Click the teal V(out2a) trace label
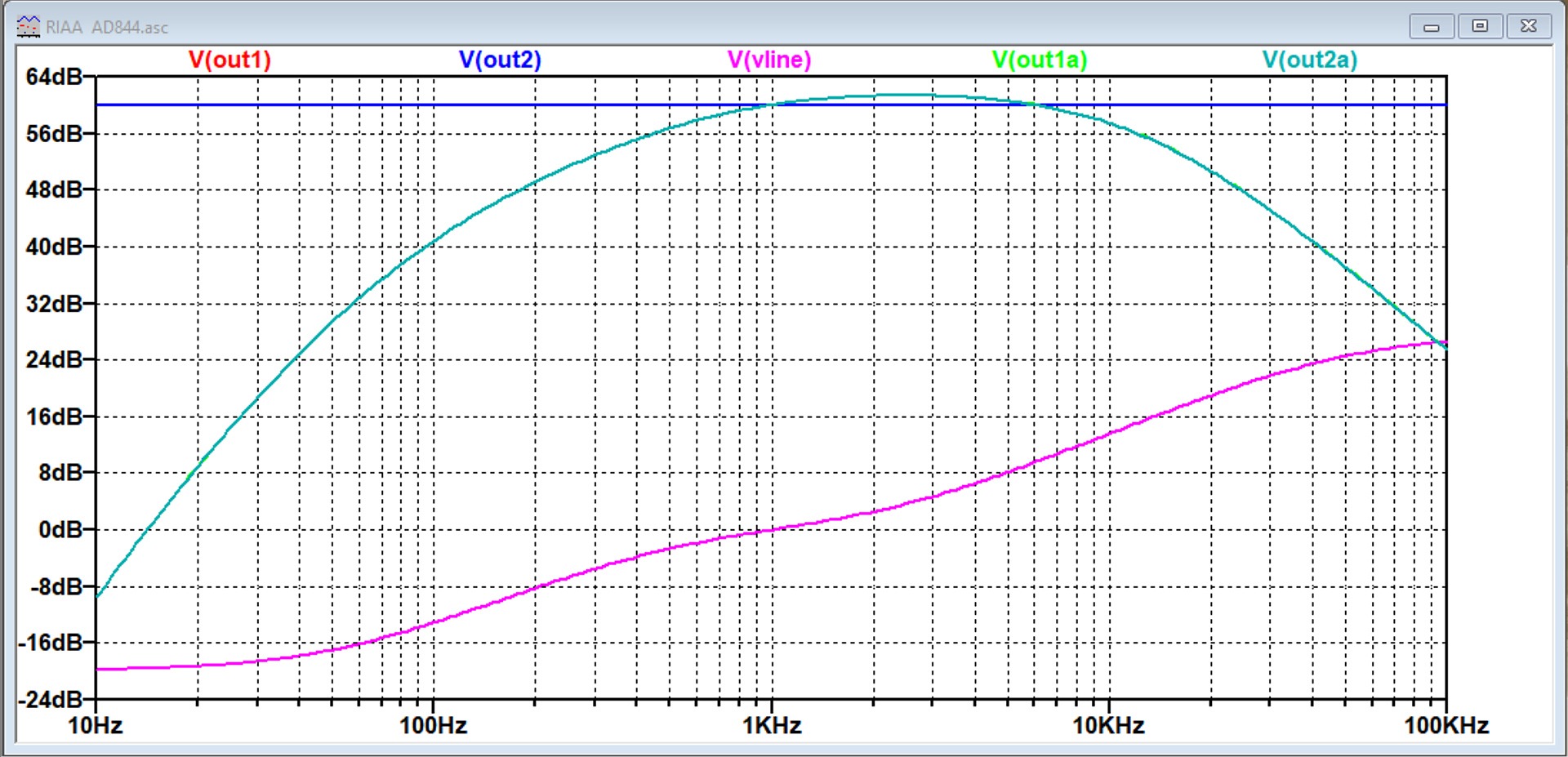1568x757 pixels. [x=1310, y=60]
